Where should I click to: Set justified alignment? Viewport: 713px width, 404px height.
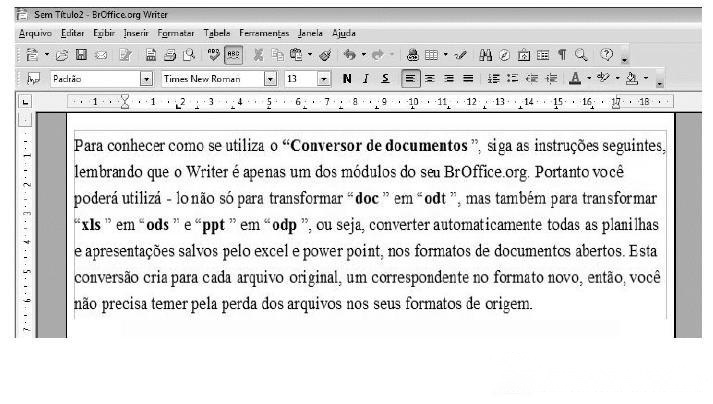pyautogui.click(x=468, y=79)
